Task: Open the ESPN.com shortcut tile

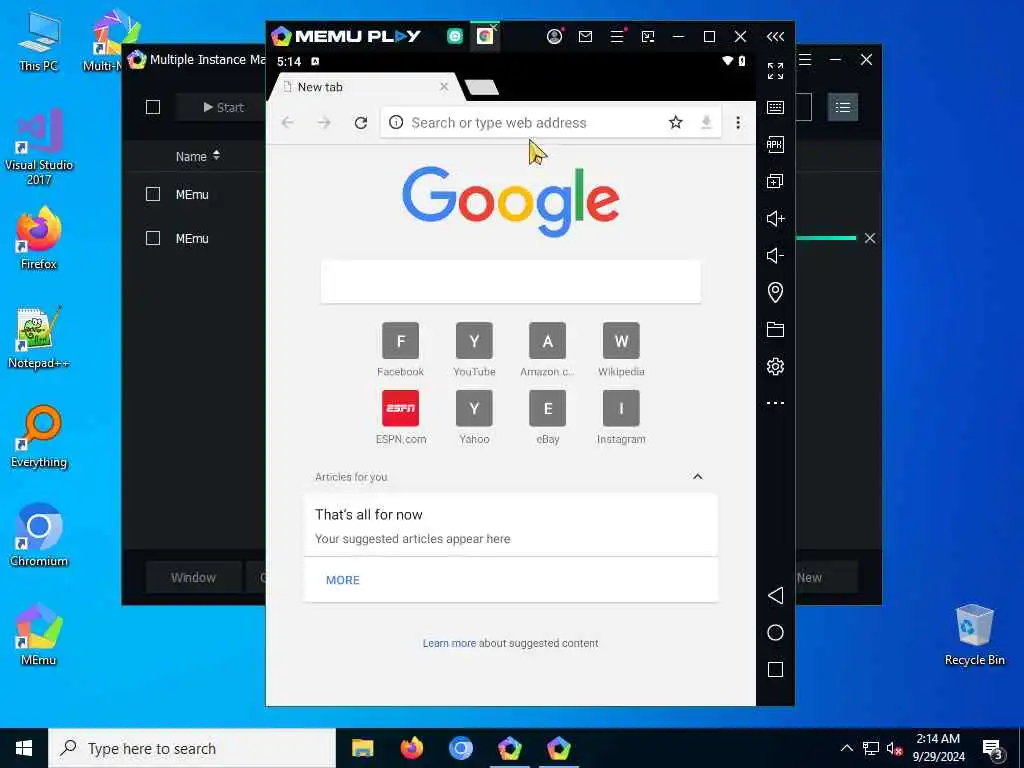Action: click(x=400, y=417)
